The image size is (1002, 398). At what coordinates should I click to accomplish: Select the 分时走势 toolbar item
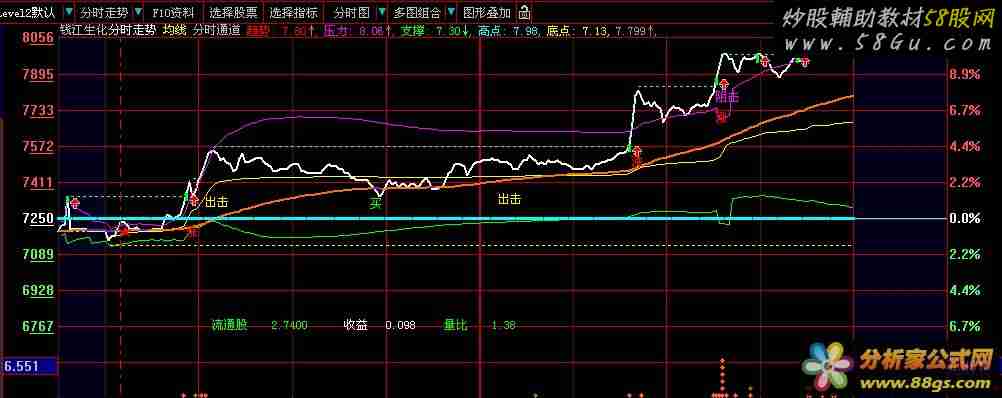[x=105, y=12]
